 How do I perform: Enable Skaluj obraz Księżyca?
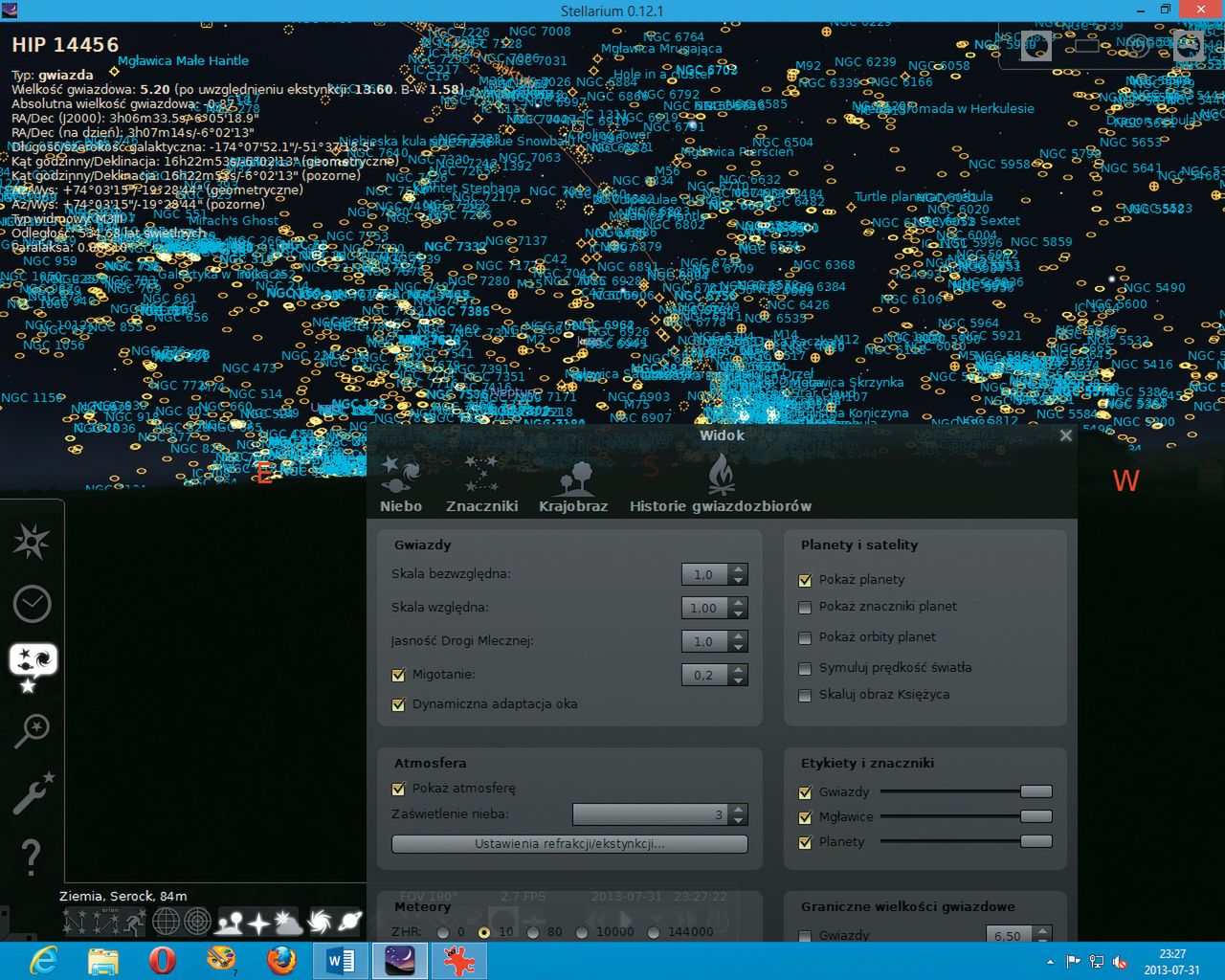(805, 695)
